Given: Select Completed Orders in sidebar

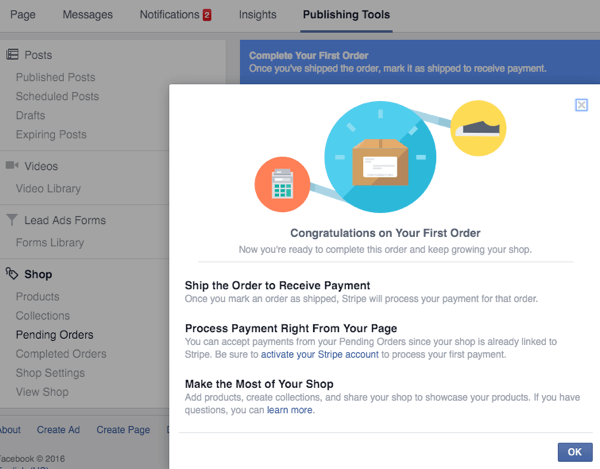Looking at the screenshot, I should 61,354.
